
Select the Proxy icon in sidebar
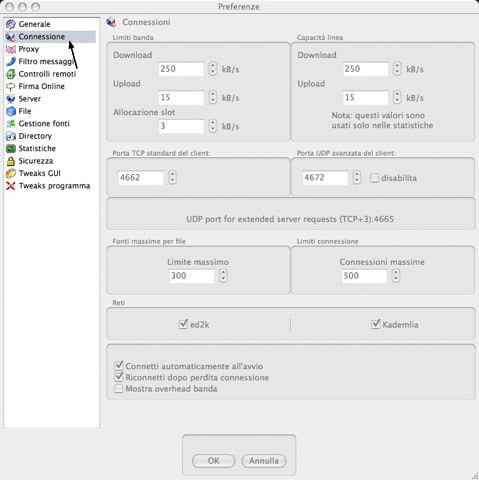(11, 49)
